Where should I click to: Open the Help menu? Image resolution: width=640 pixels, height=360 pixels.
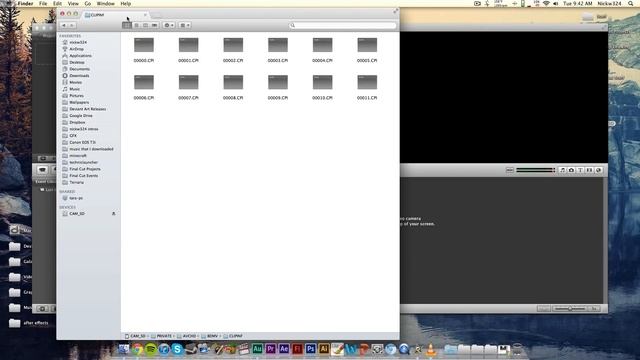point(126,3)
